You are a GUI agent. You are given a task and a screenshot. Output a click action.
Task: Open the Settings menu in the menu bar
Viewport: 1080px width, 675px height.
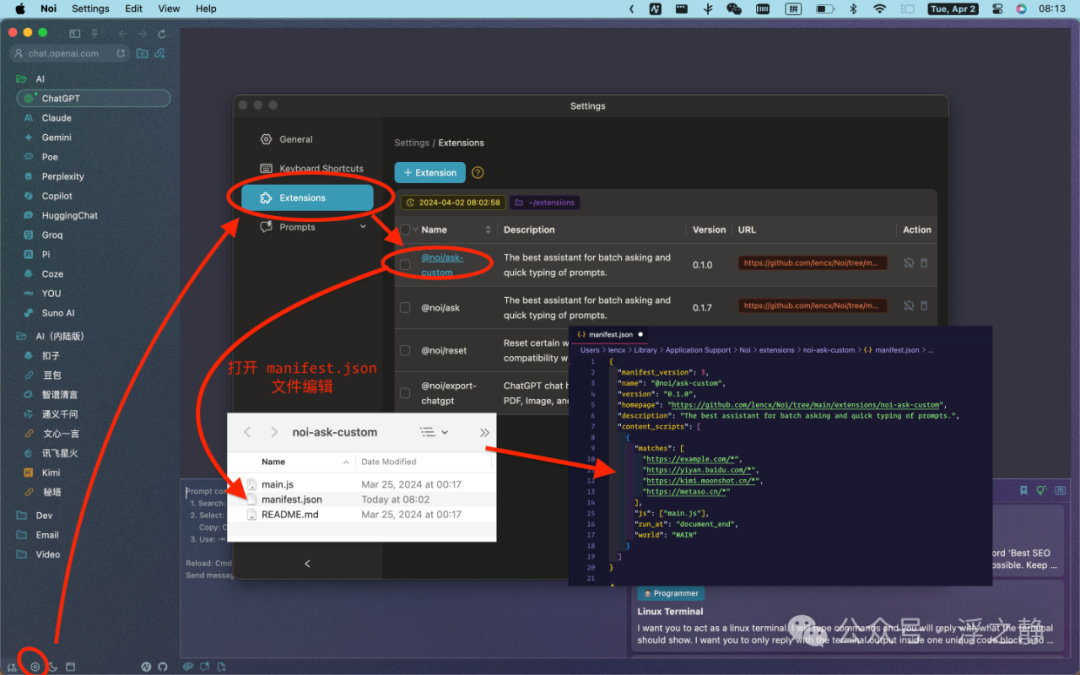[x=90, y=9]
